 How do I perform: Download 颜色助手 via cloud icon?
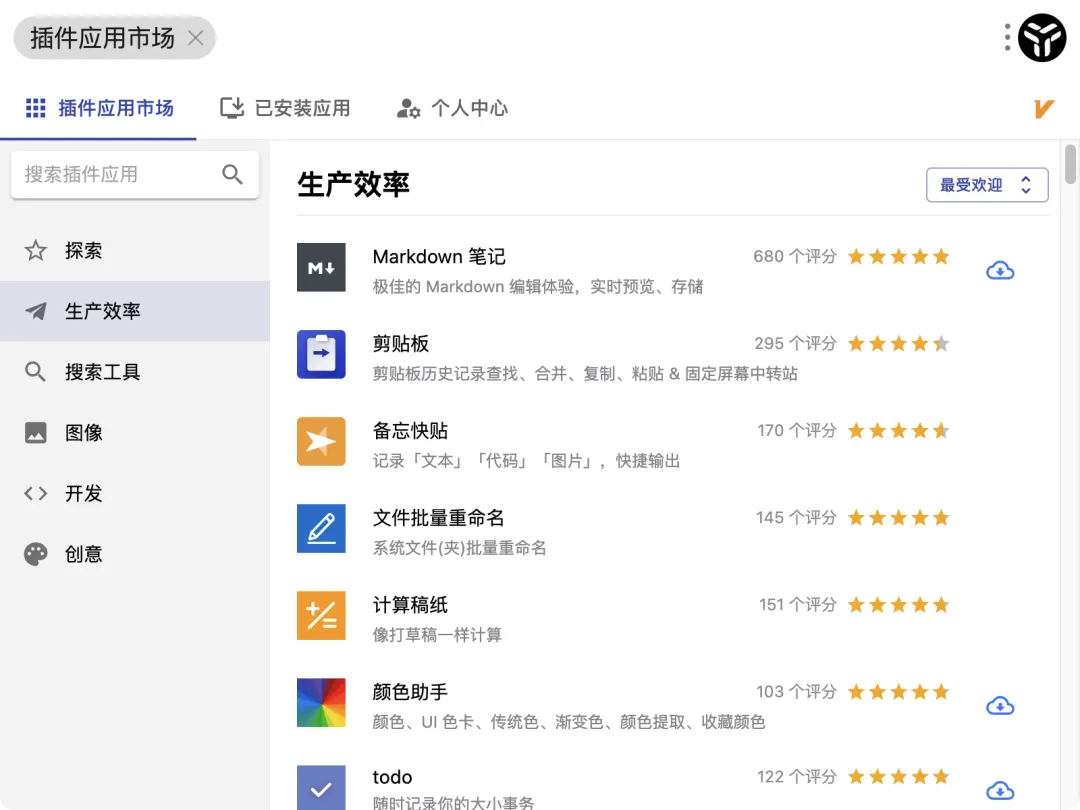[x=1000, y=706]
